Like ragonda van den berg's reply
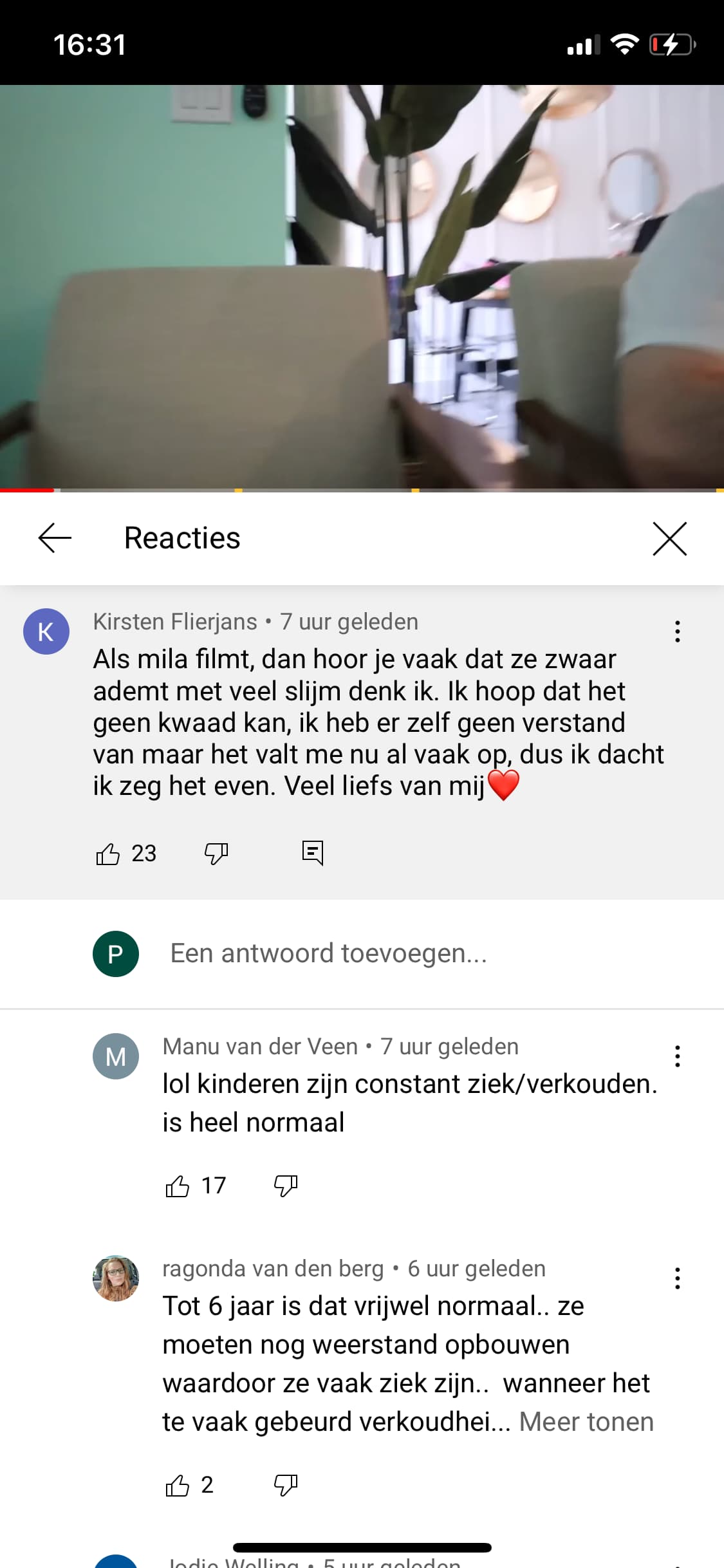This screenshot has width=724, height=1568. [178, 1485]
